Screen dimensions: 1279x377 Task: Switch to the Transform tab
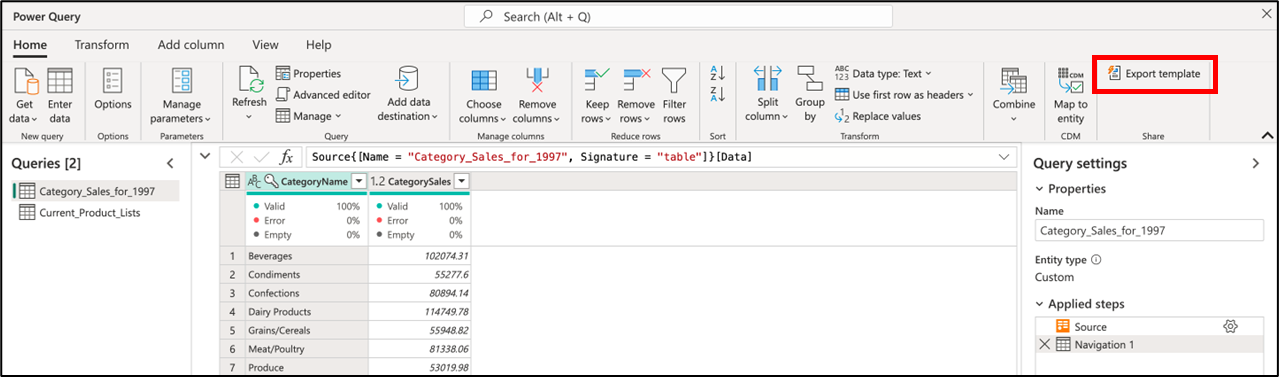[102, 45]
